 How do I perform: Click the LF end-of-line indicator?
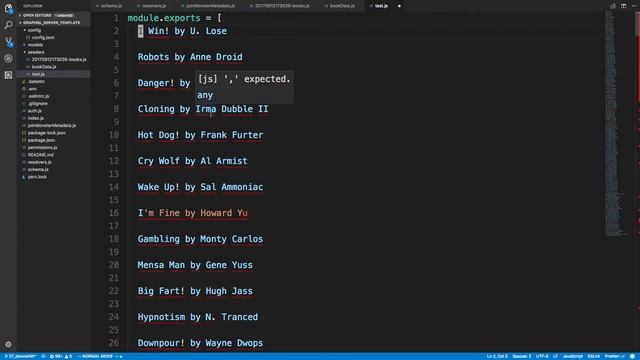click(x=556, y=356)
